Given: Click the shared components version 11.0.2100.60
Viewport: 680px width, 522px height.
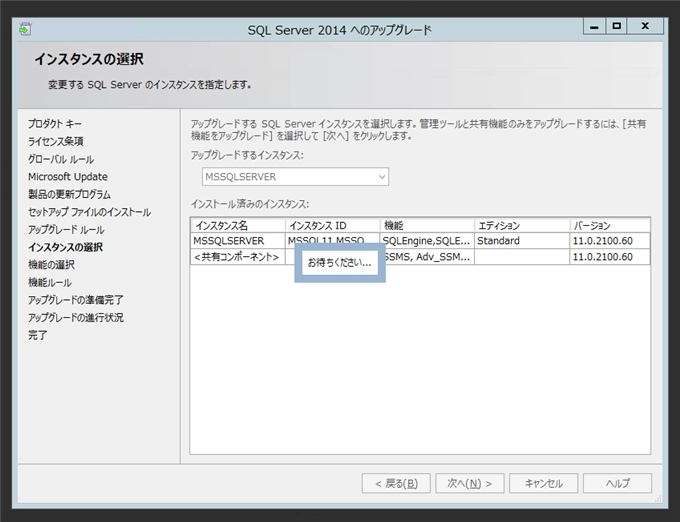Looking at the screenshot, I should pos(610,257).
